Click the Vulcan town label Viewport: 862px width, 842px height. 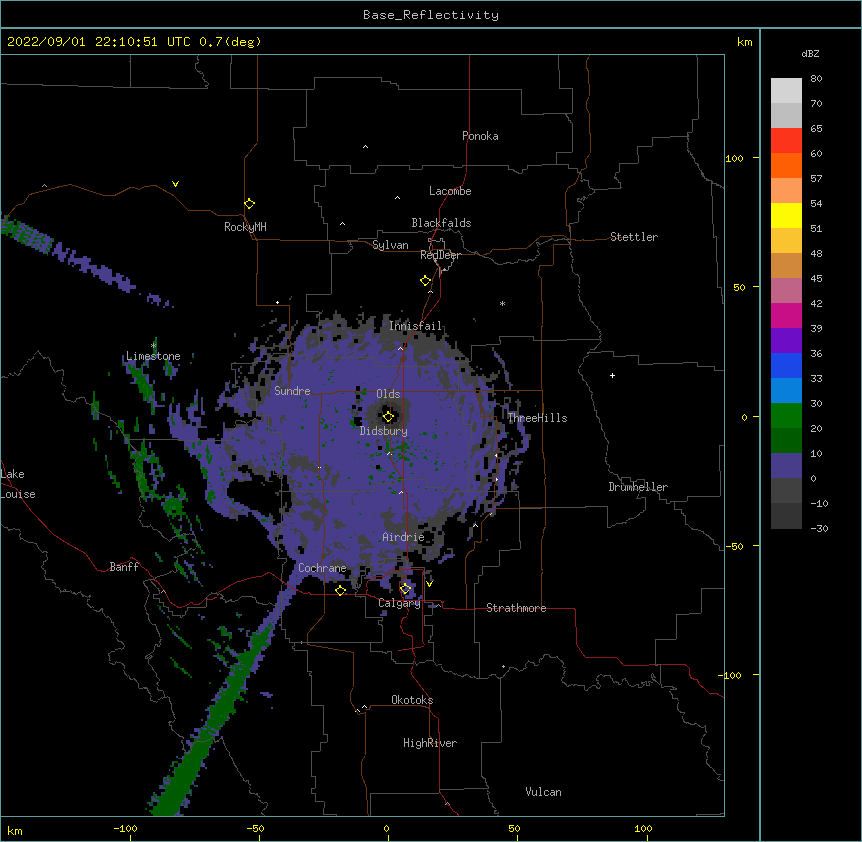543,792
